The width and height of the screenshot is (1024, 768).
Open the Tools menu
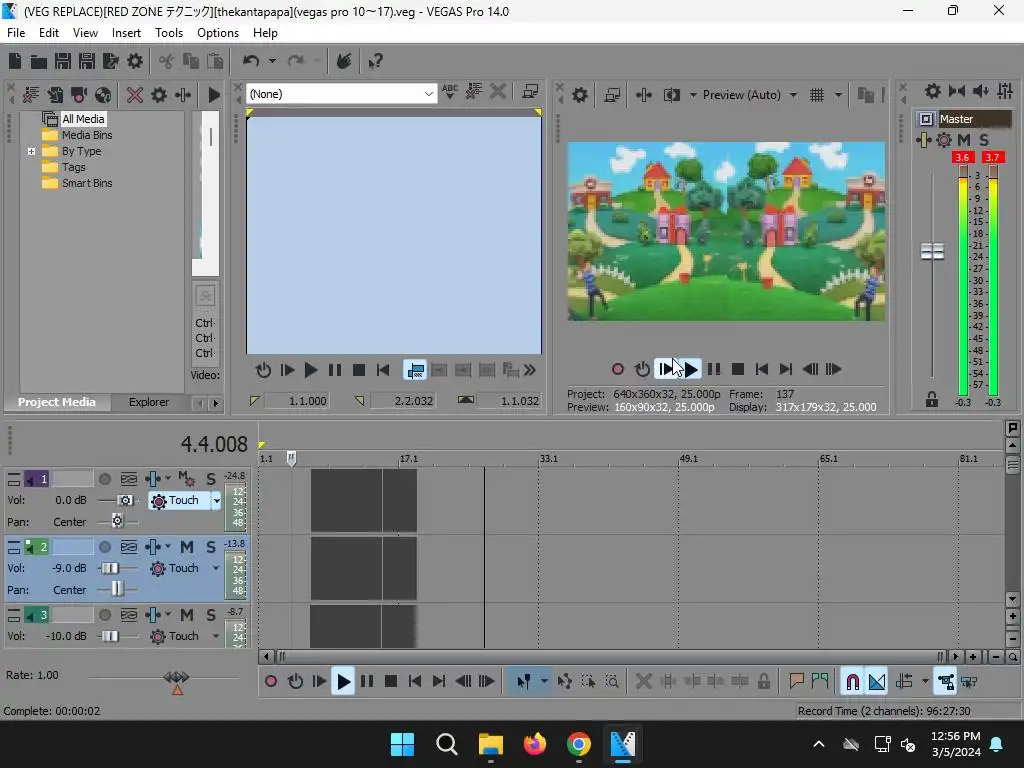168,33
